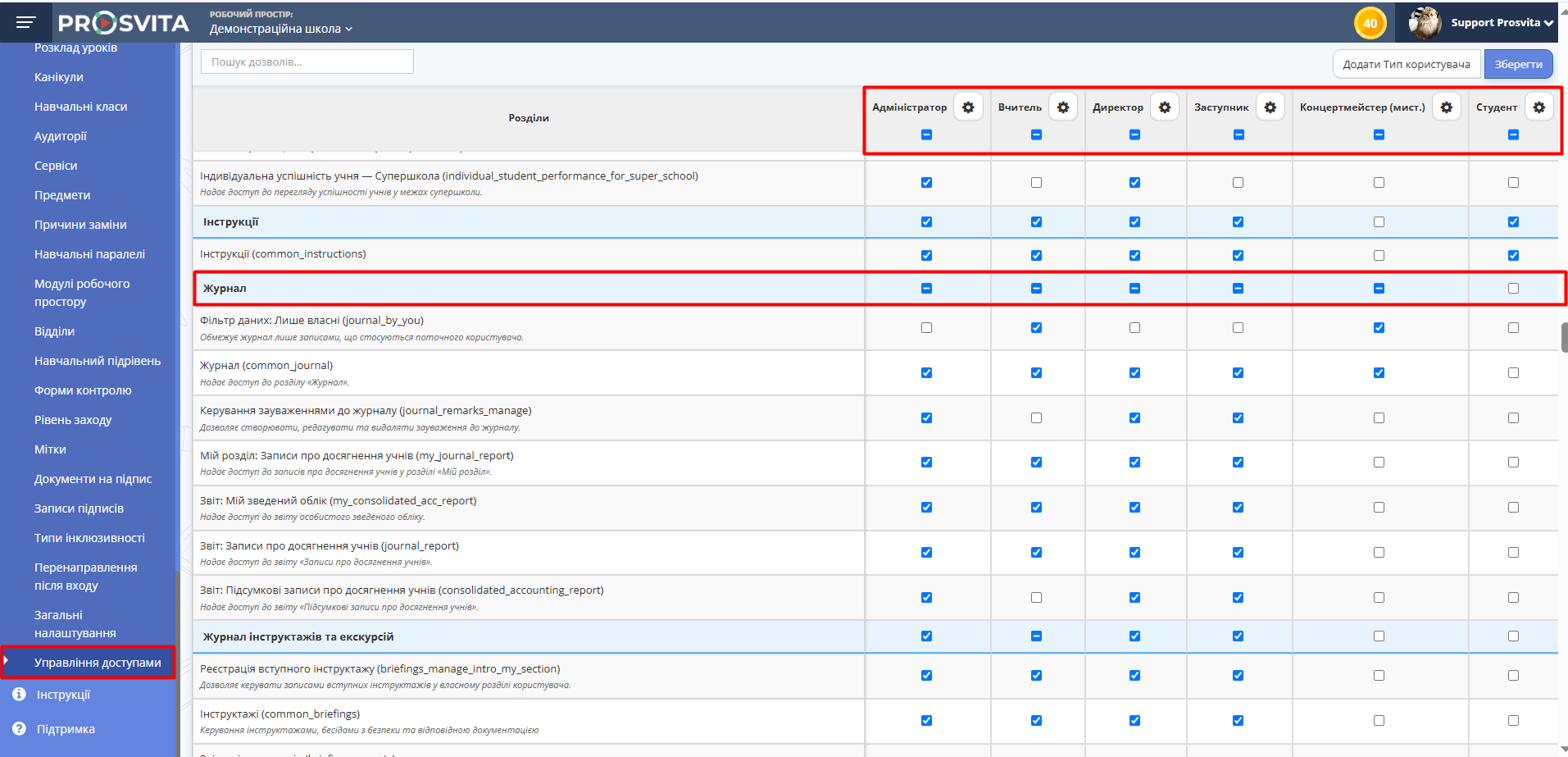Open Документи на підпис in sidebar
The image size is (1568, 757).
click(x=93, y=479)
